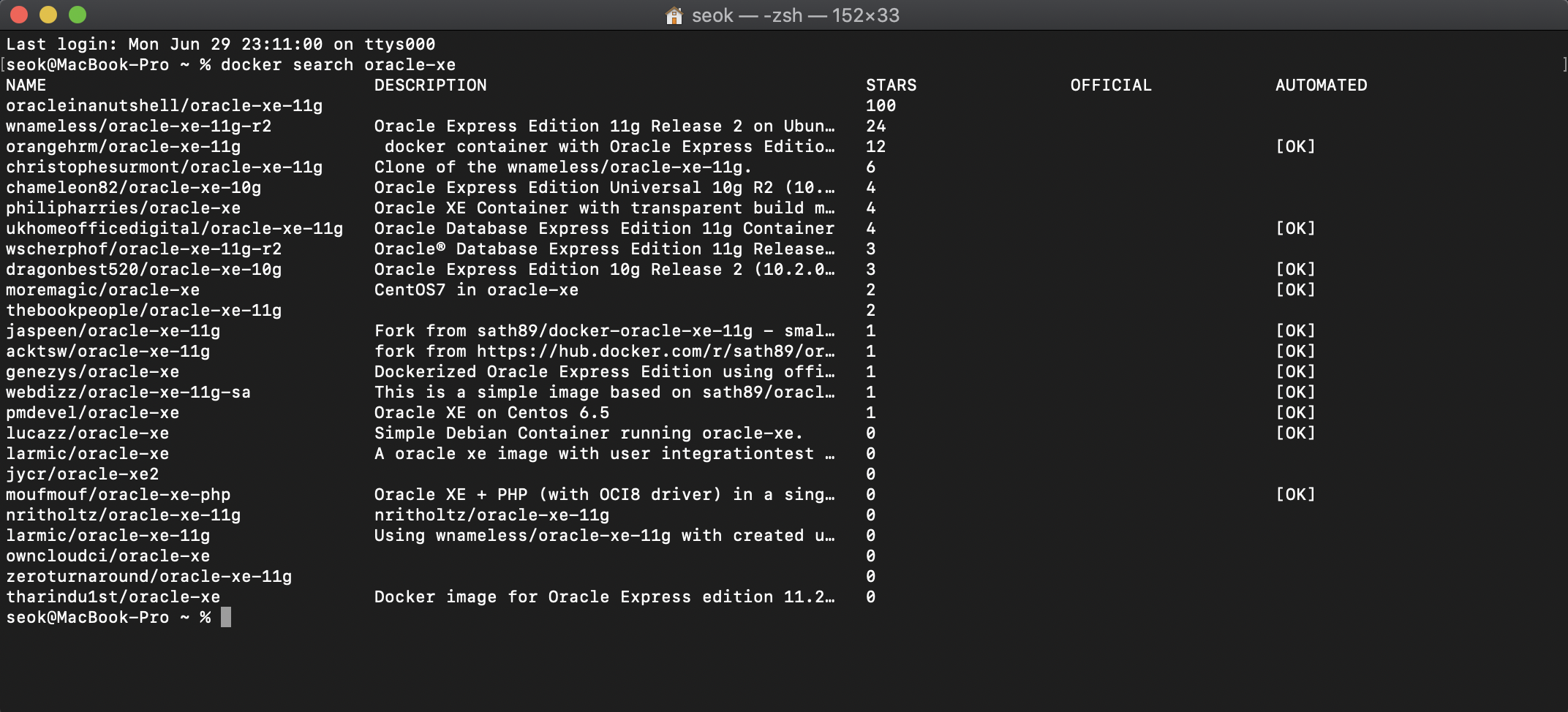
Task: Click the terminal cursor at the bottom prompt
Action: [226, 617]
